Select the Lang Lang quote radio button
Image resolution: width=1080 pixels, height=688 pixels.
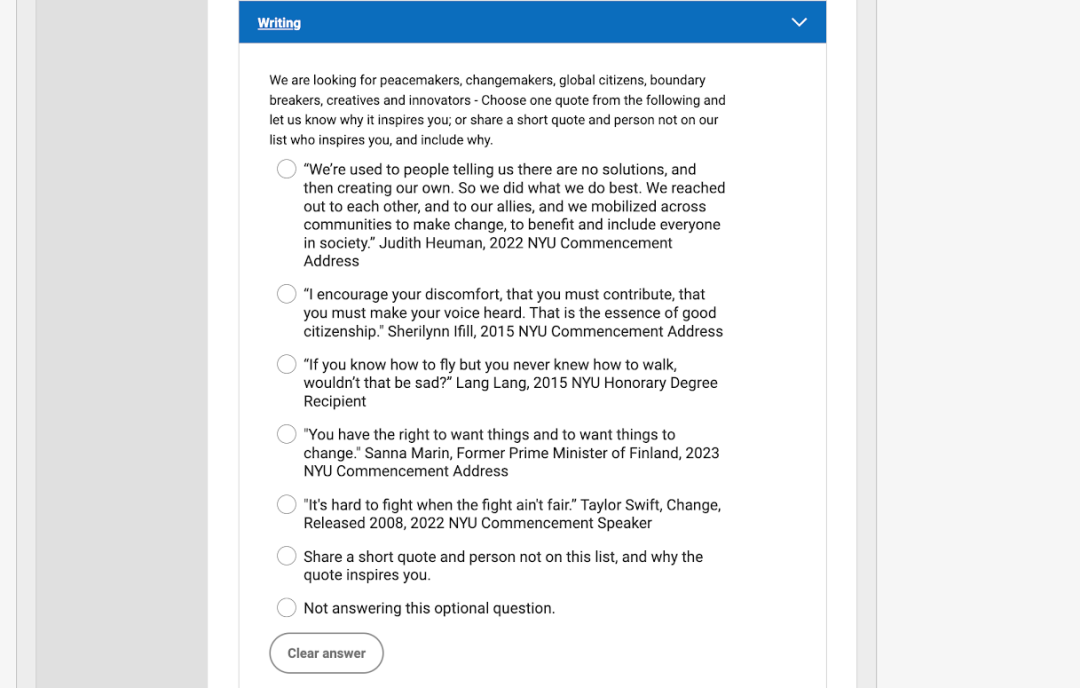pos(287,364)
